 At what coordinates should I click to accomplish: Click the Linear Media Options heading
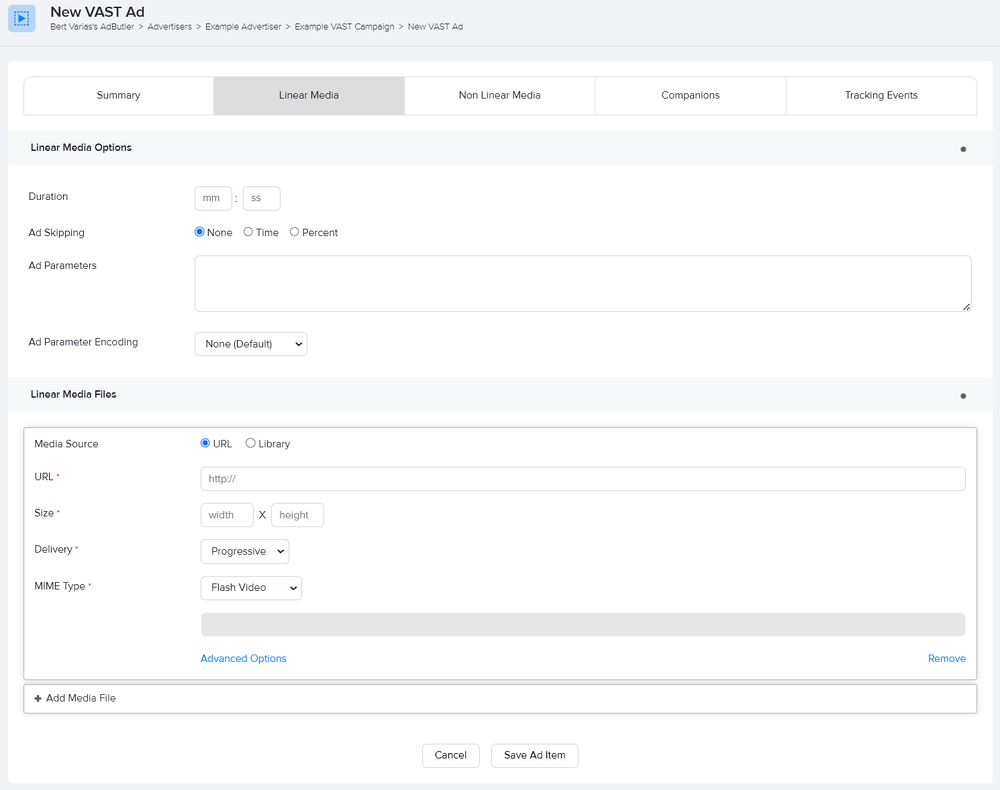pos(81,147)
